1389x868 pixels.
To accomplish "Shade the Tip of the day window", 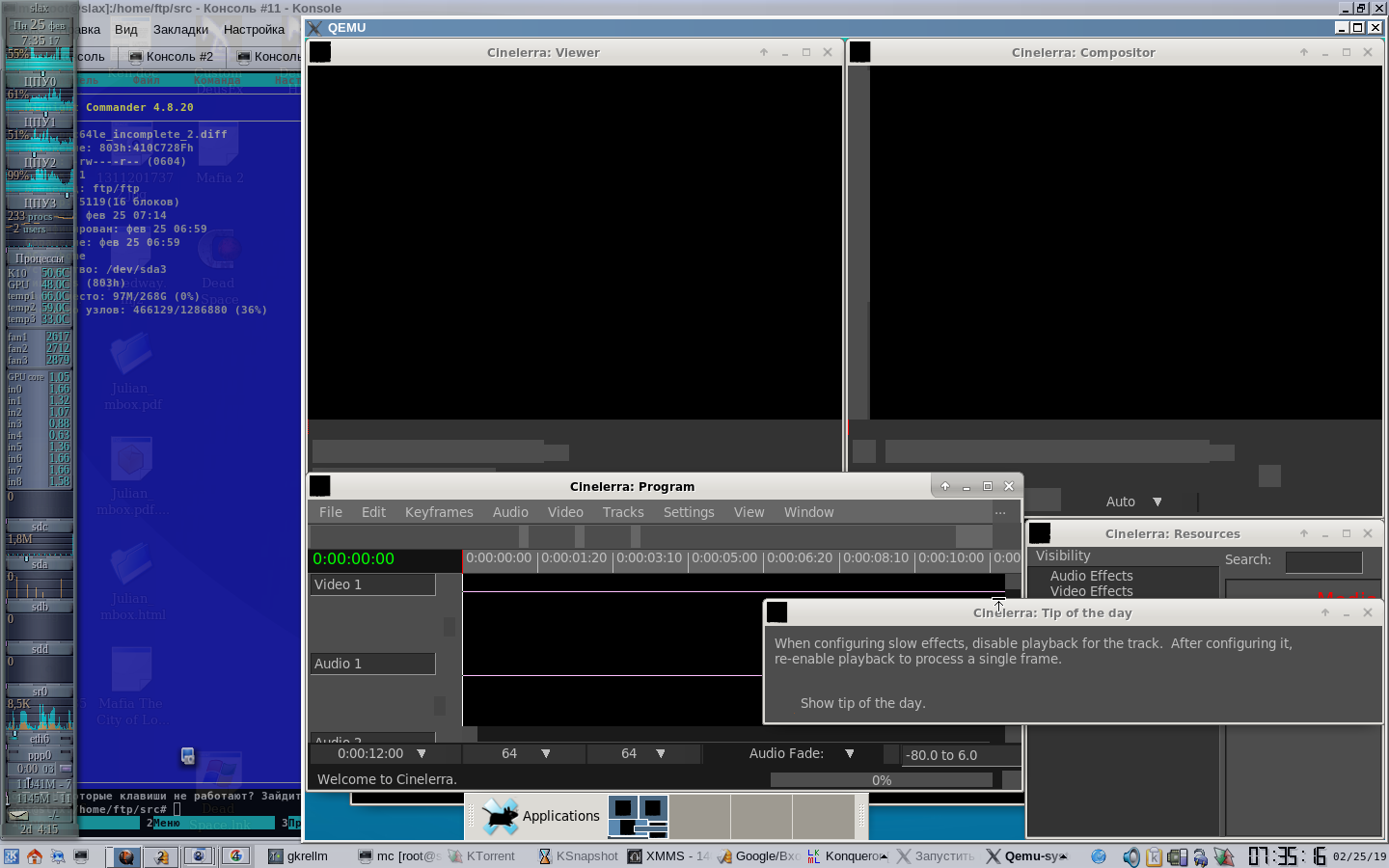I will point(1325,612).
